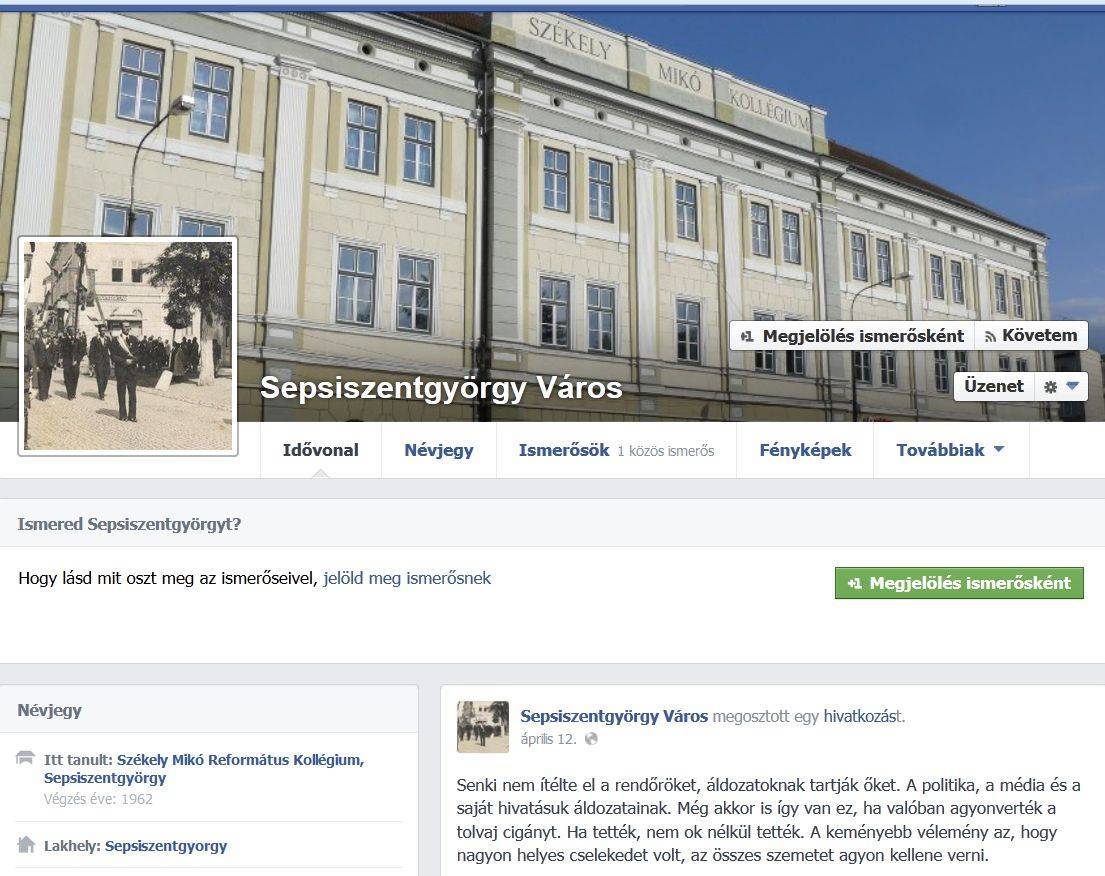Click the small post author avatar thumbnail
Image resolution: width=1105 pixels, height=876 pixels.
tap(483, 727)
